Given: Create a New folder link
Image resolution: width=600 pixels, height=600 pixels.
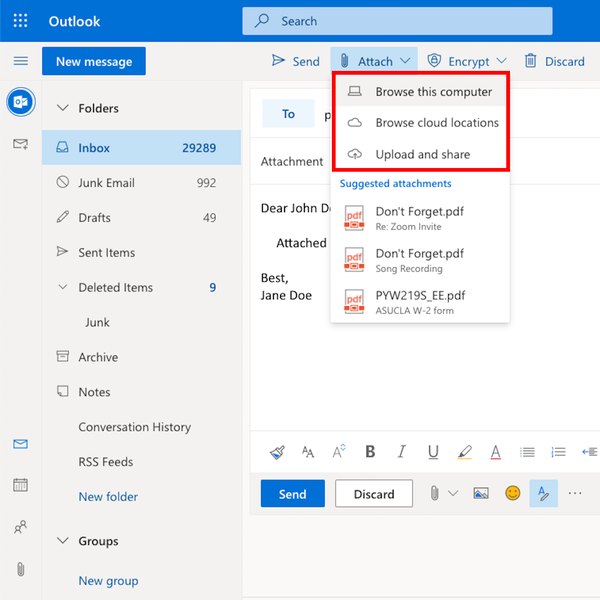Looking at the screenshot, I should click(x=108, y=496).
